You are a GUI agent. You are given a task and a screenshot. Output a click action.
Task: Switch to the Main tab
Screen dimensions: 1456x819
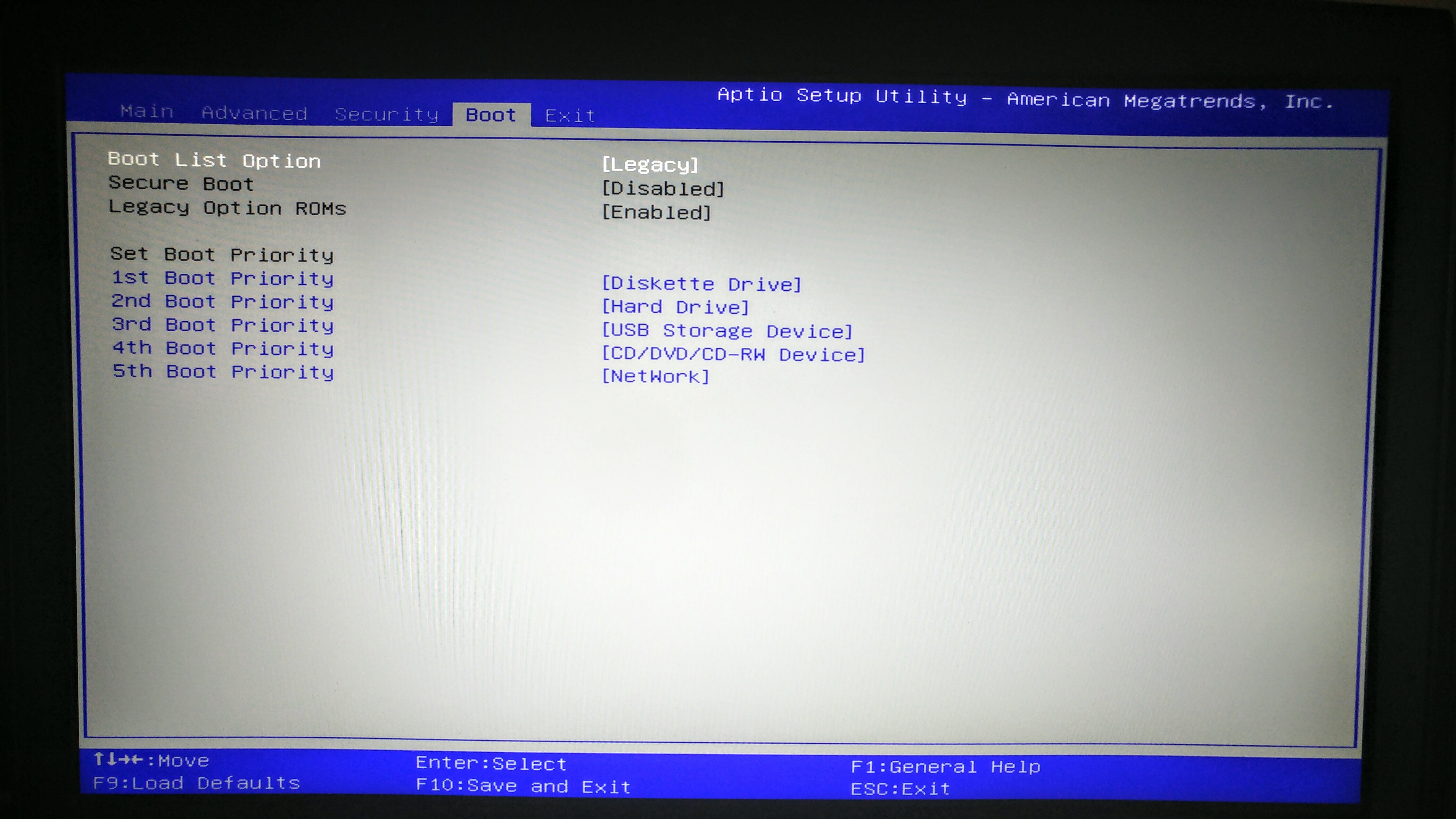click(146, 111)
